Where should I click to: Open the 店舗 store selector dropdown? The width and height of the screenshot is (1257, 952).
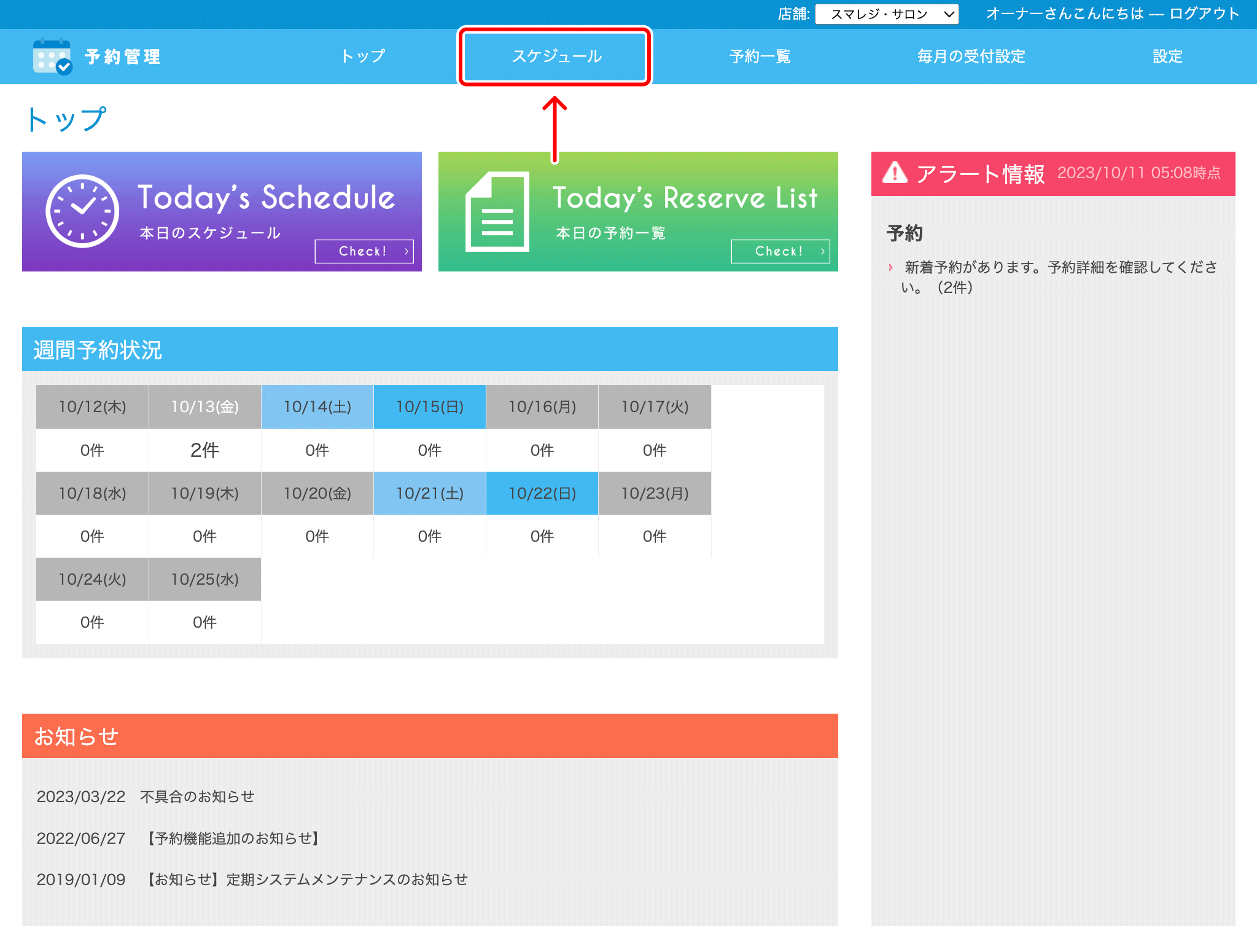point(887,14)
